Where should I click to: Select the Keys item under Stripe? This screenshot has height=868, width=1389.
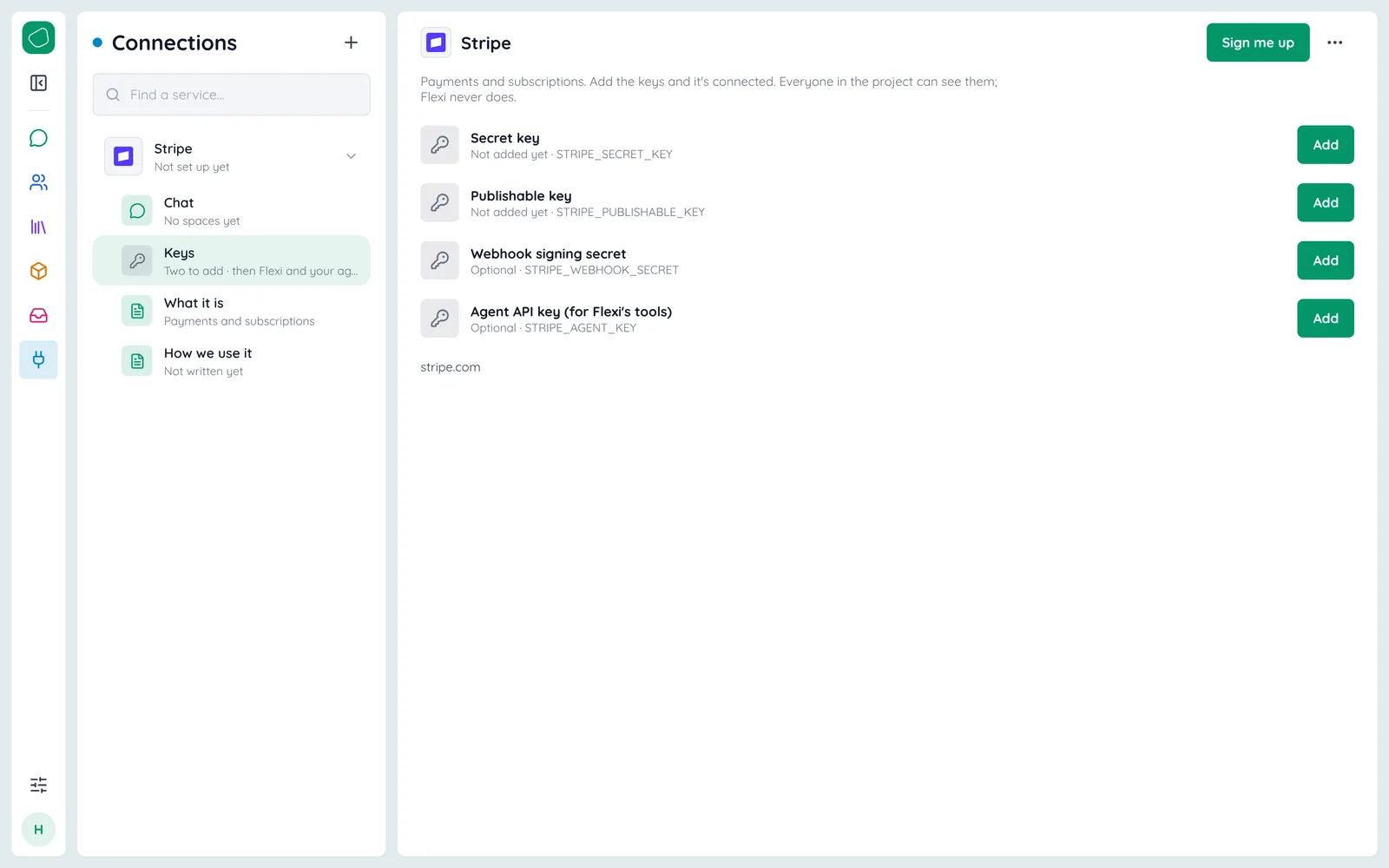point(232,260)
